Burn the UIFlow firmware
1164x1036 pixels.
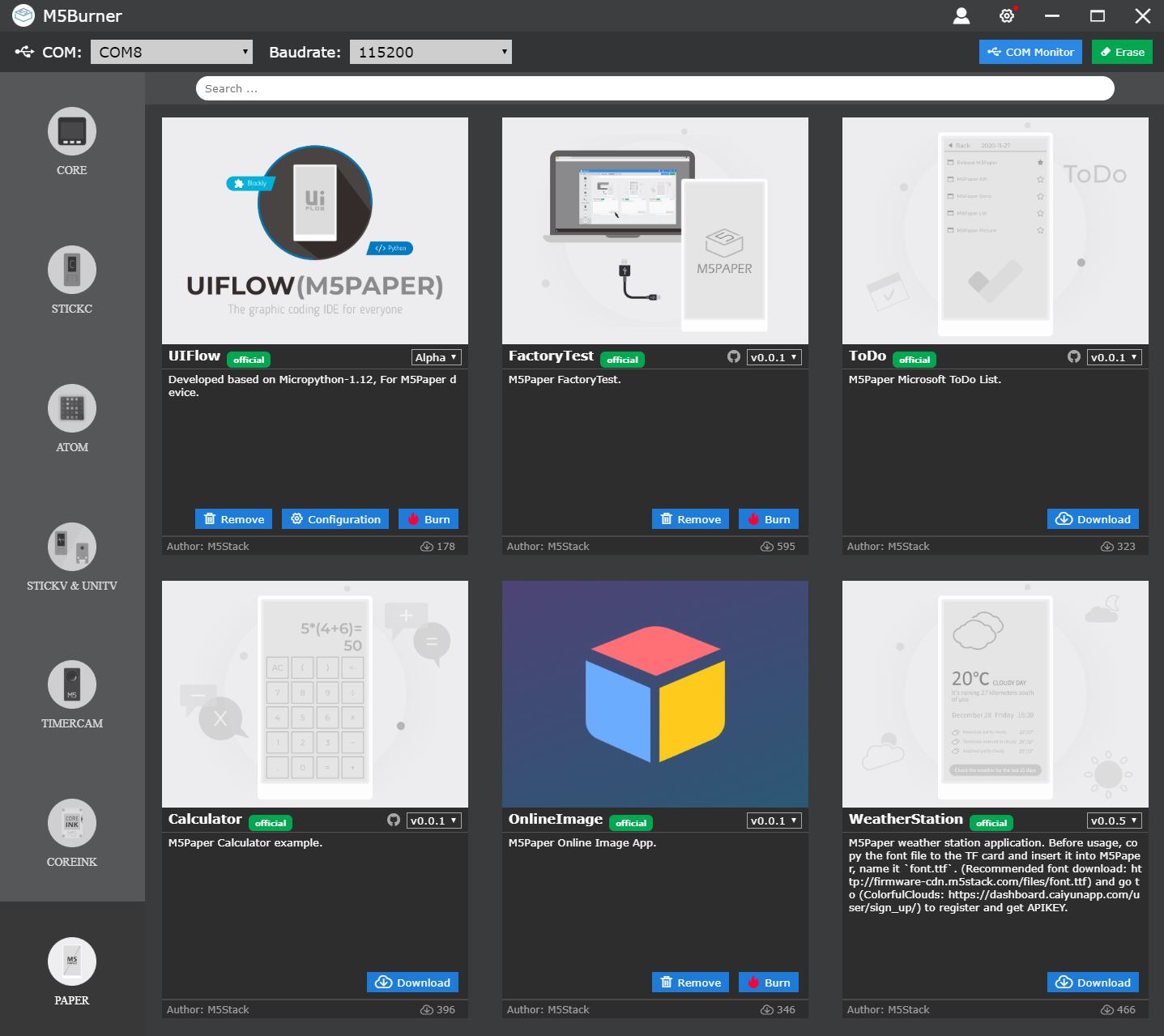pos(429,519)
